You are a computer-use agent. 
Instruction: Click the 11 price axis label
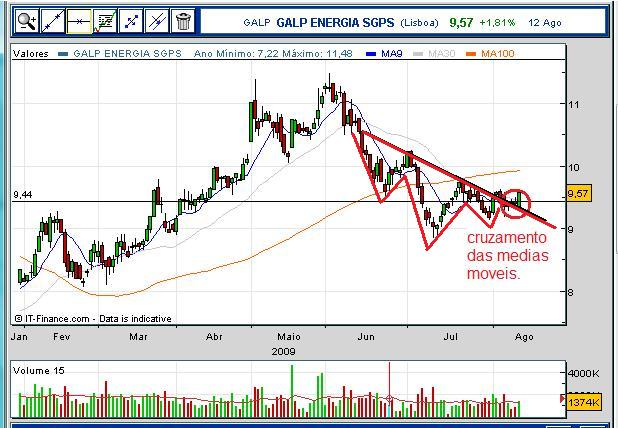point(574,104)
